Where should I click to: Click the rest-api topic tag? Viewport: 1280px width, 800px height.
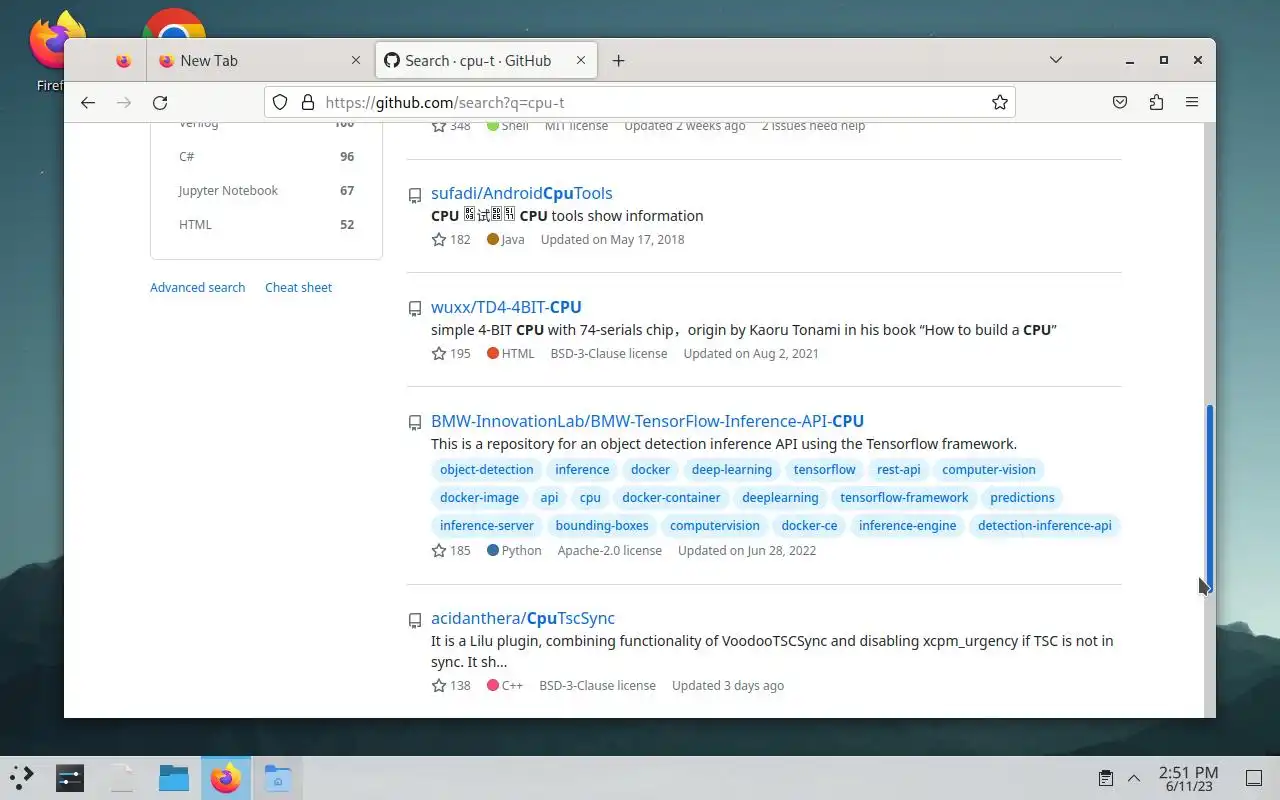898,469
